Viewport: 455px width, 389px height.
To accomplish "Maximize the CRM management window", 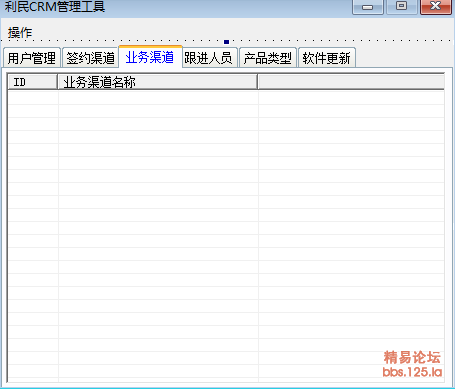I will tap(402, 7).
